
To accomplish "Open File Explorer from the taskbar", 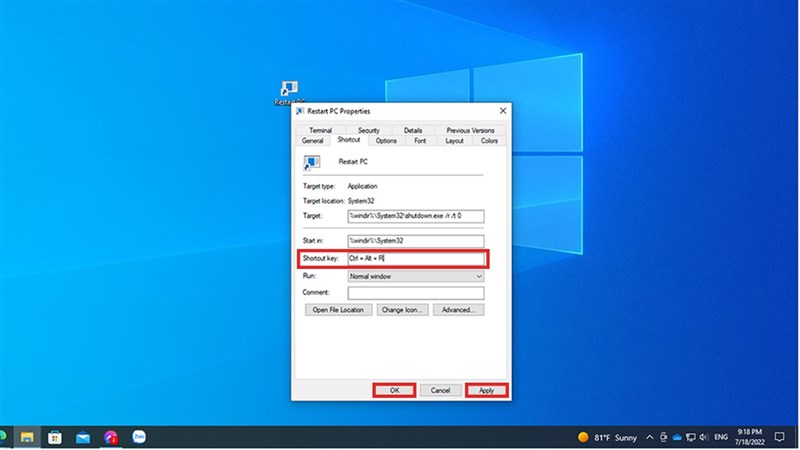I will pos(27,437).
